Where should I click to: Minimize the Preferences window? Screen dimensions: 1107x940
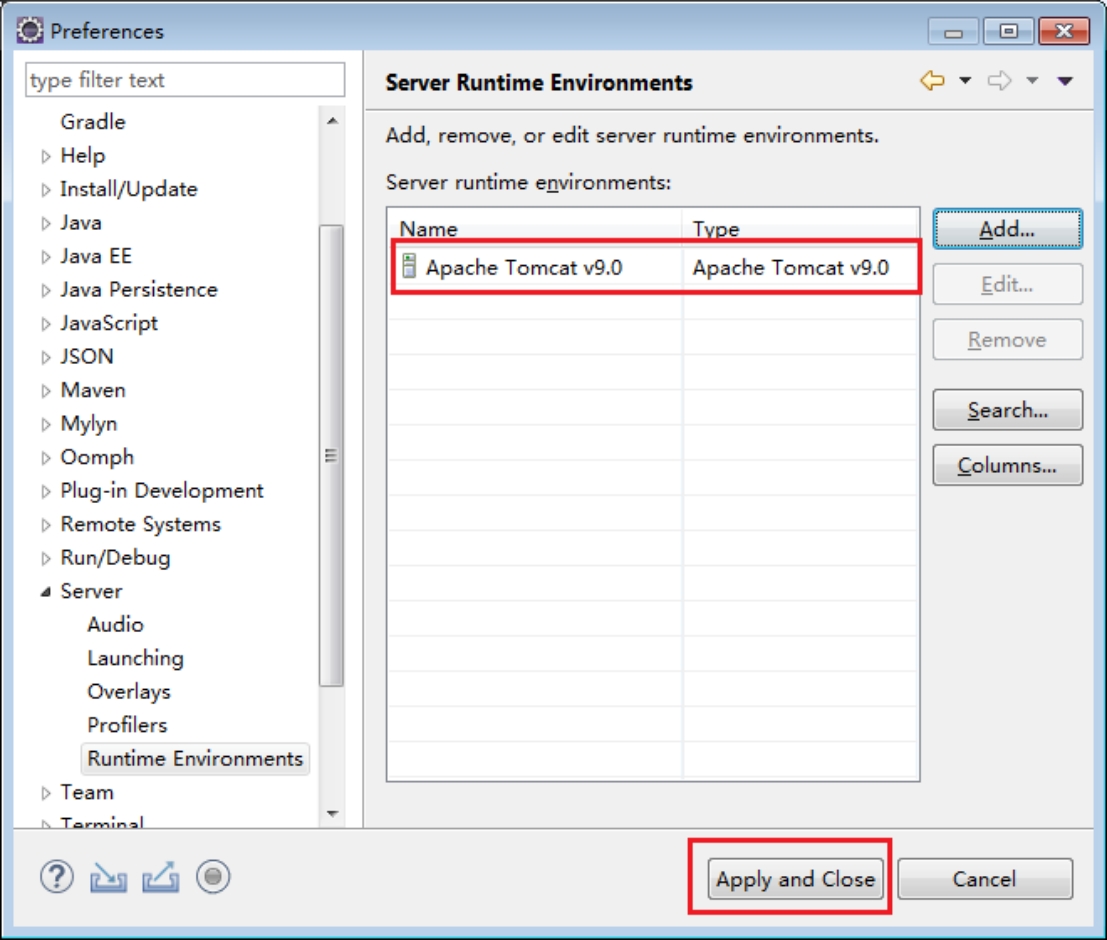[953, 31]
